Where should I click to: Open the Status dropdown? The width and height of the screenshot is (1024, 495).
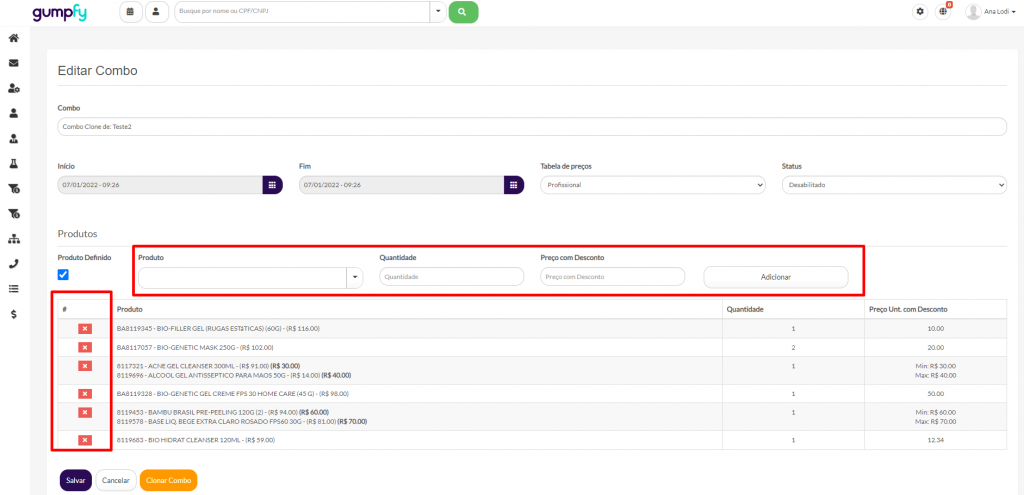pyautogui.click(x=893, y=185)
